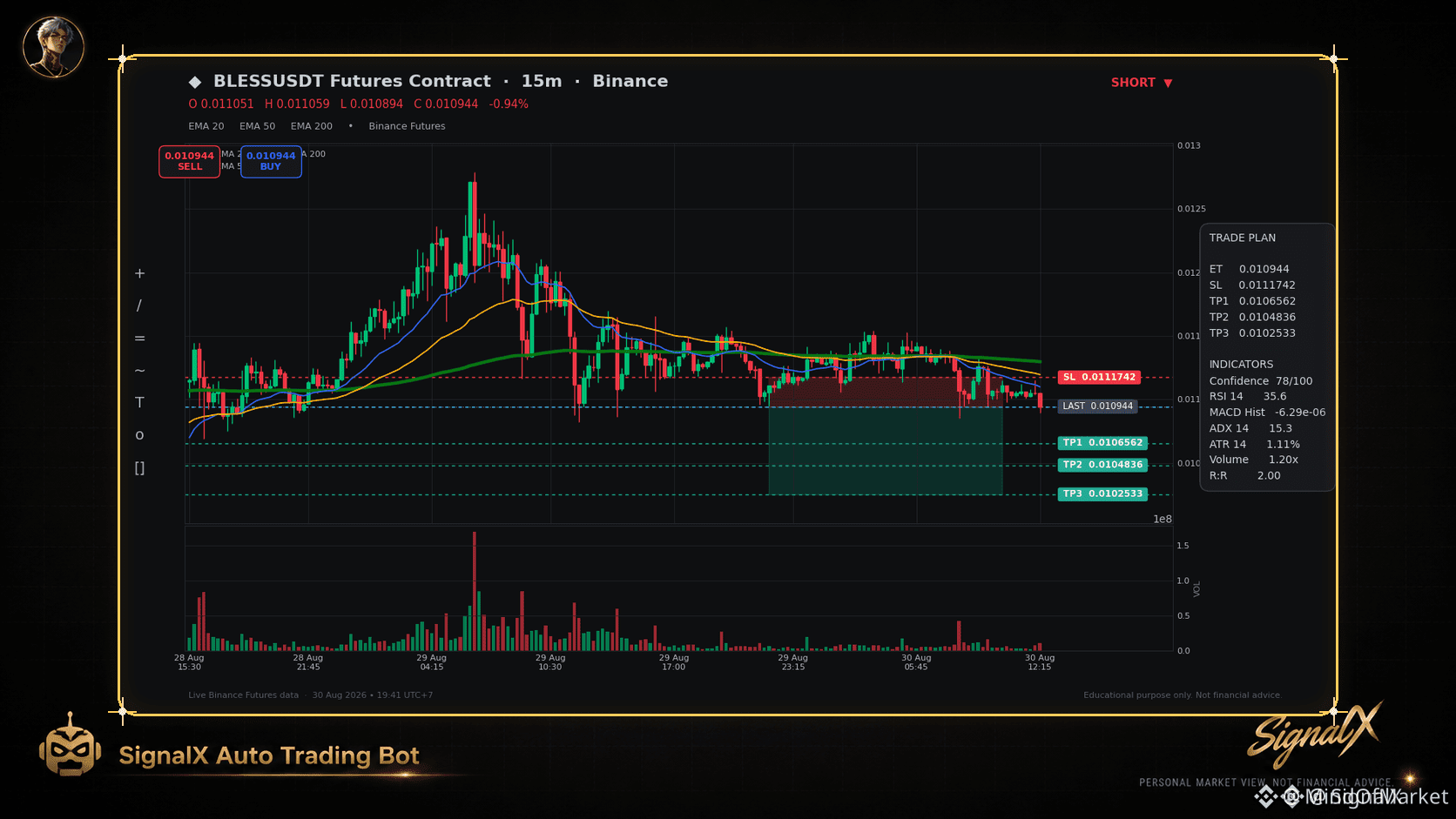Select the plus crosshair drawing tool
Screen dimensions: 1456x819
click(139, 273)
